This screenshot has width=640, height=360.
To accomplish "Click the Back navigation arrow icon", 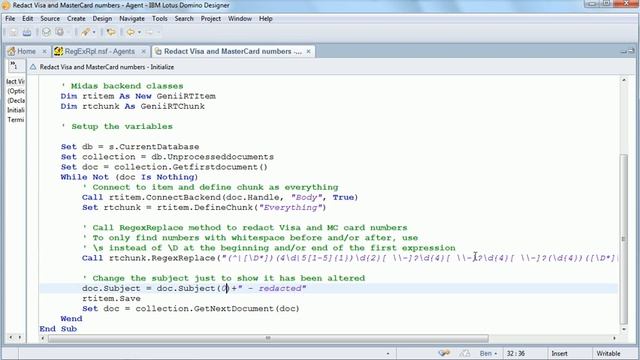I will (131, 32).
